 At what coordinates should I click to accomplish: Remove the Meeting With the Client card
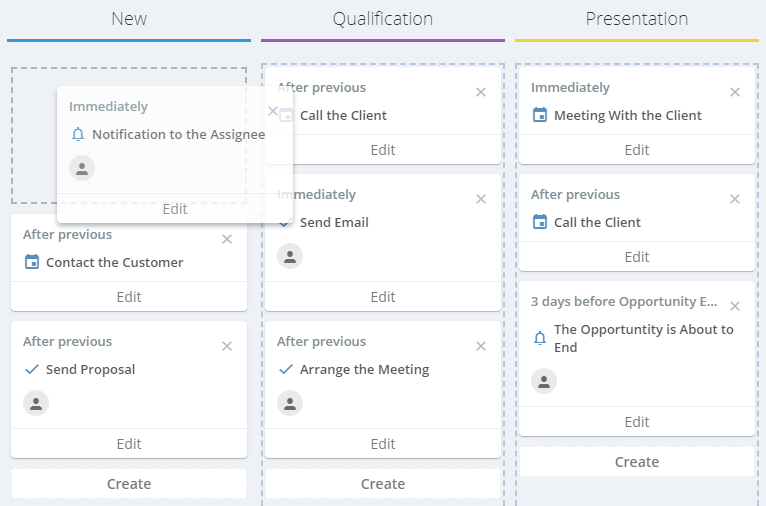click(x=735, y=92)
